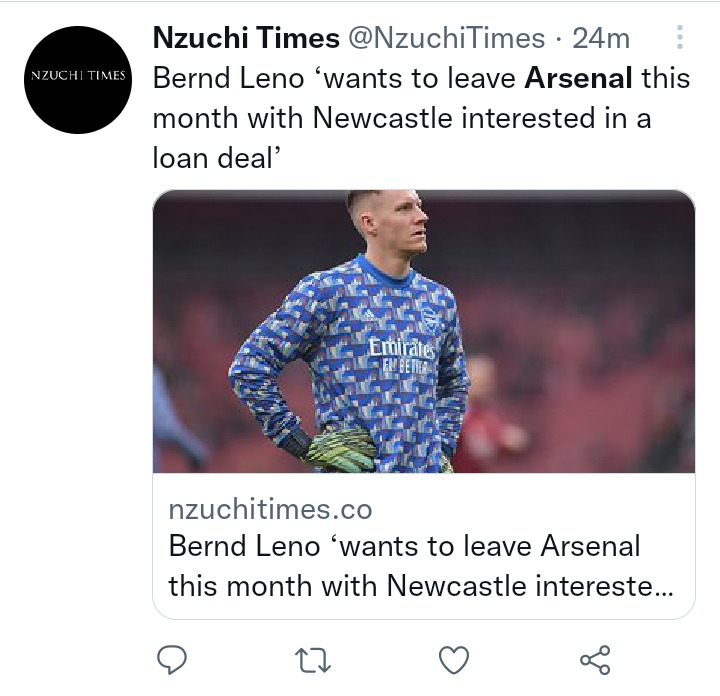Open the link card headline text
The image size is (720, 696).
click(420, 566)
